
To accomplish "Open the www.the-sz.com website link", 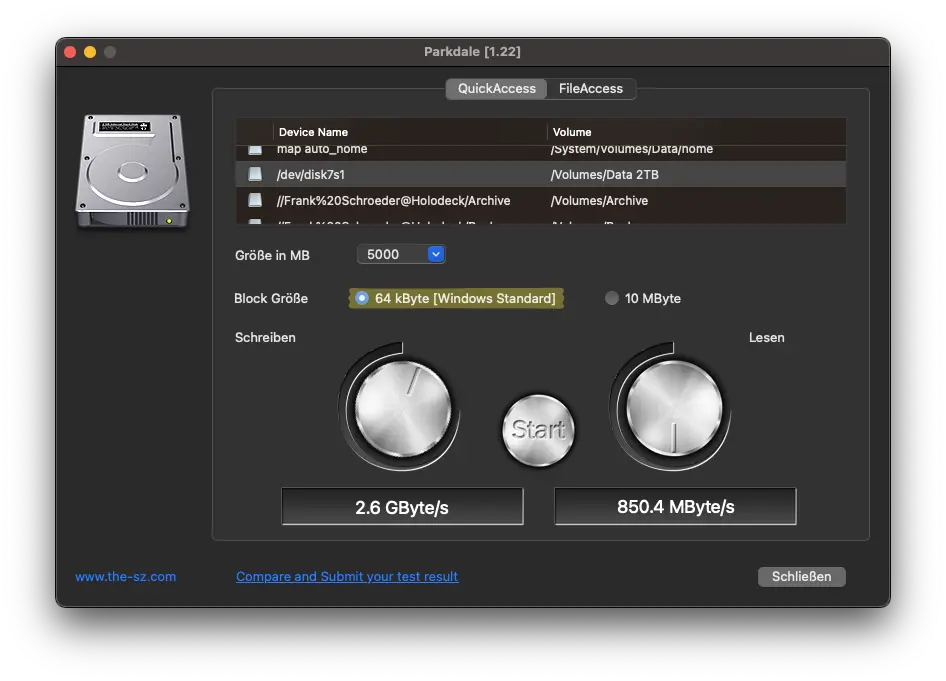I will 126,577.
